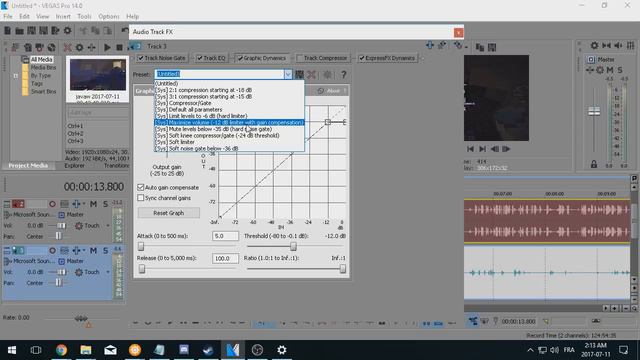Click the Open folder icon in toolbar
The height and width of the screenshot is (360, 640).
(x=19, y=31)
